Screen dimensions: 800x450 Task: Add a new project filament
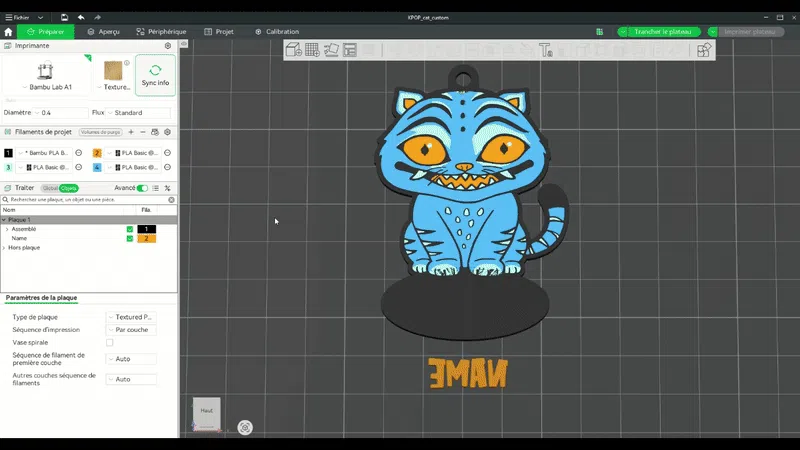(131, 132)
